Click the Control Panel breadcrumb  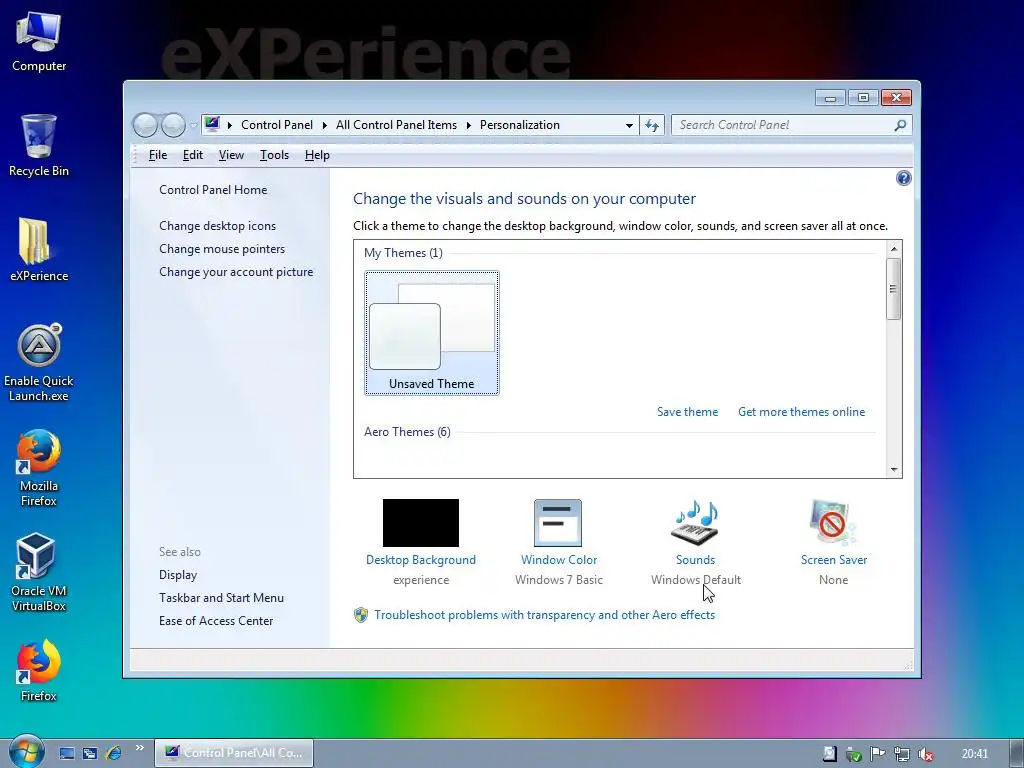coord(277,125)
